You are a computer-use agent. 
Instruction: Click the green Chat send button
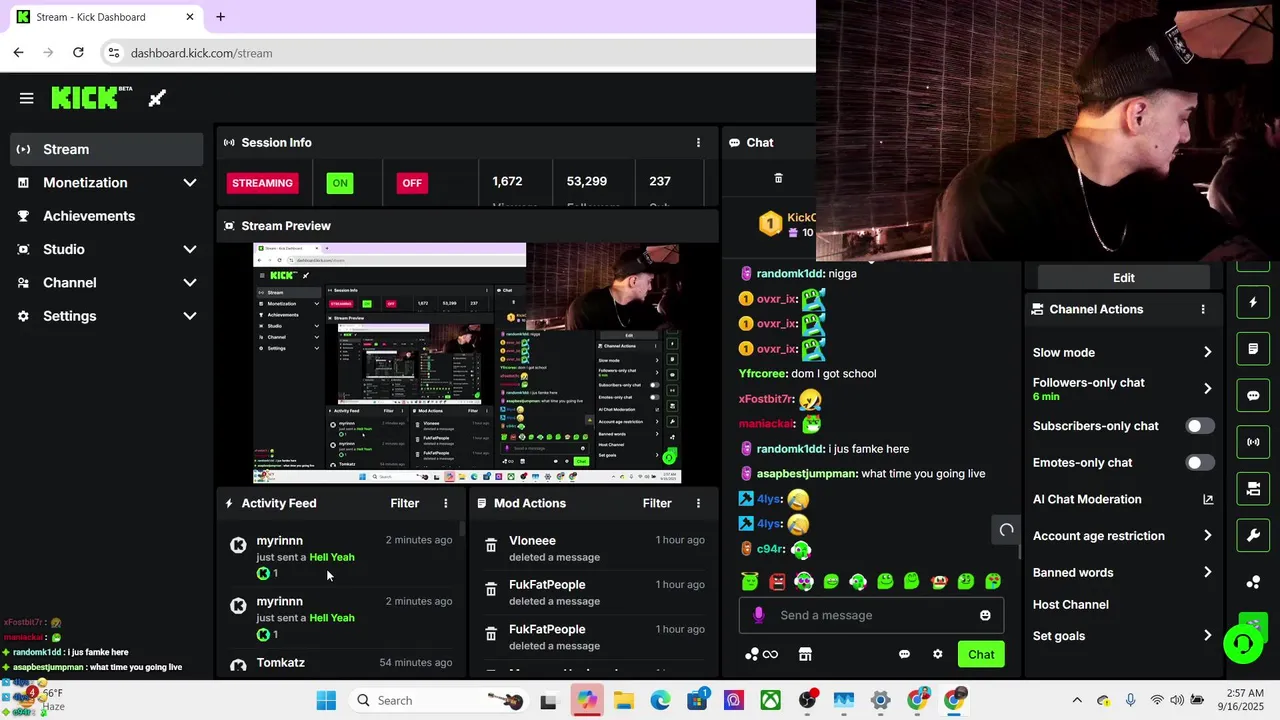[981, 654]
